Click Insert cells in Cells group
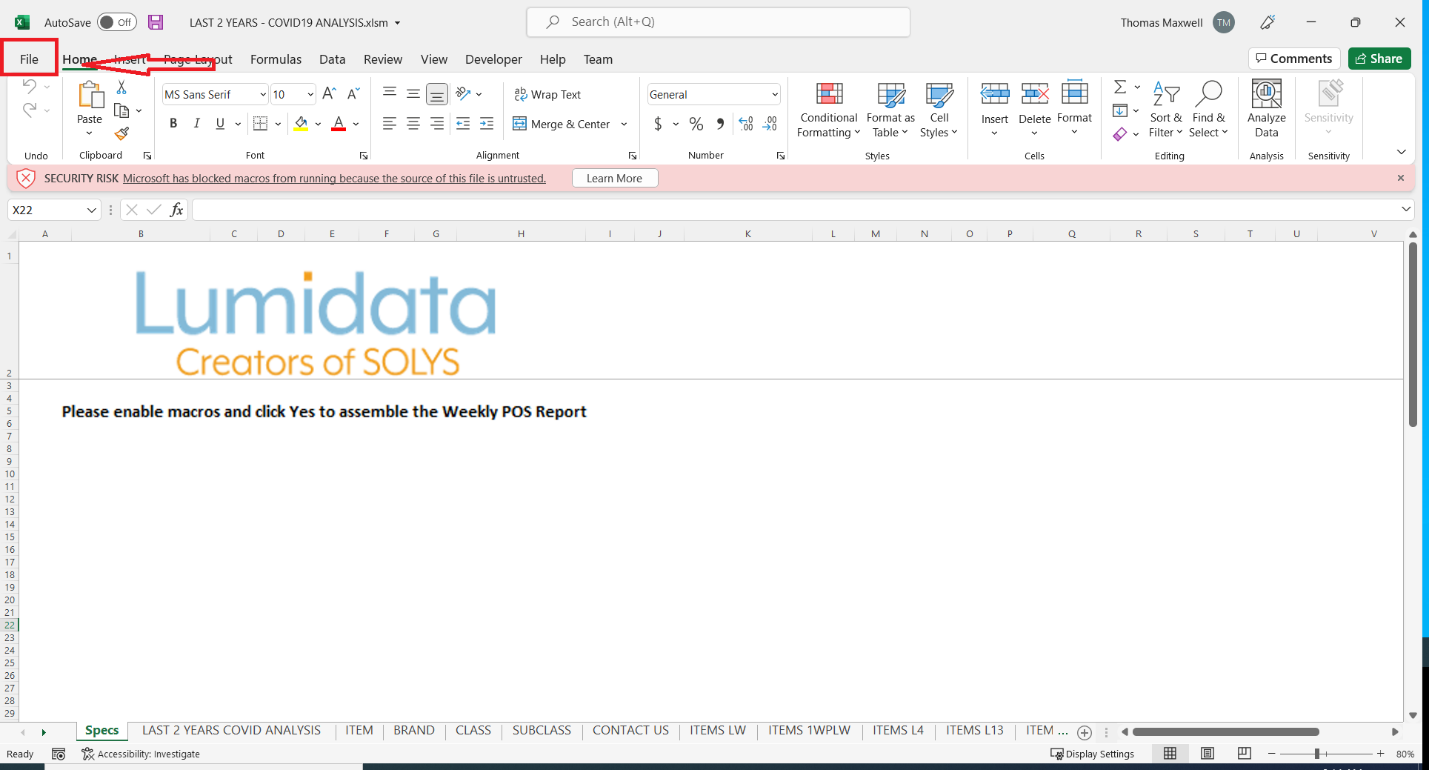This screenshot has width=1429, height=770. click(x=995, y=109)
